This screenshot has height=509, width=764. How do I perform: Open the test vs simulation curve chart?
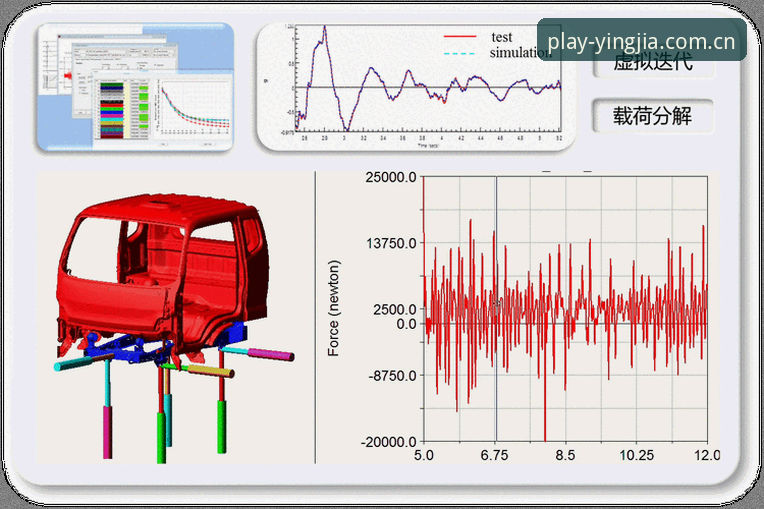416,87
